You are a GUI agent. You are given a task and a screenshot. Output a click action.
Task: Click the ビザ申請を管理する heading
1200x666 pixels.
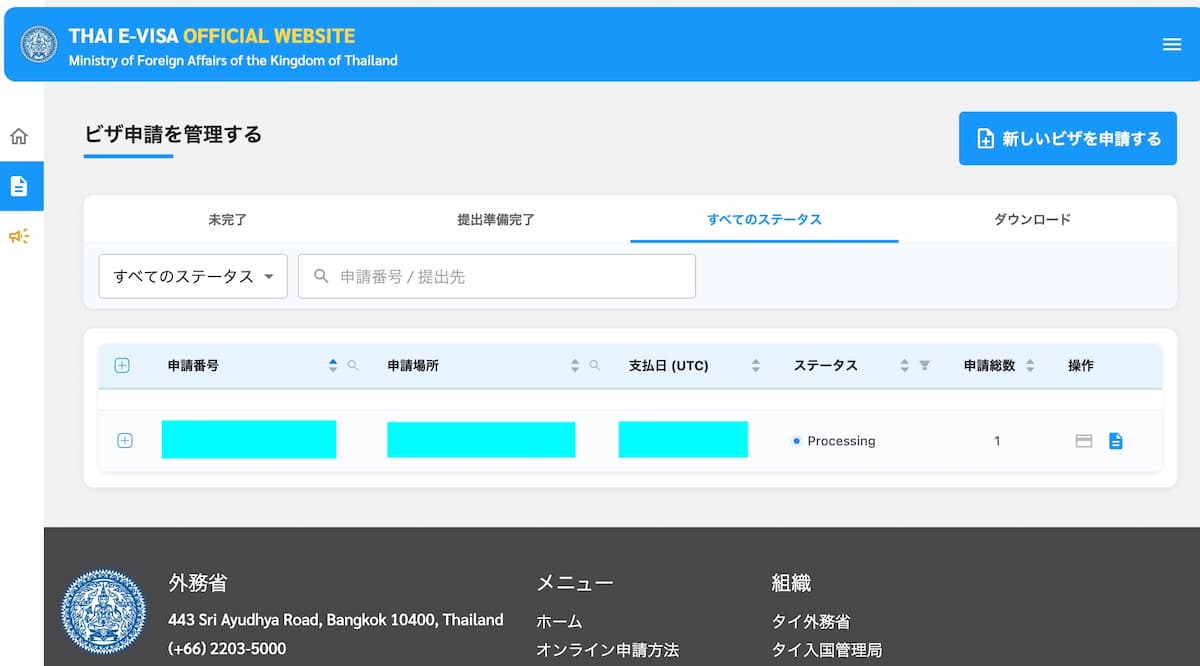173,134
